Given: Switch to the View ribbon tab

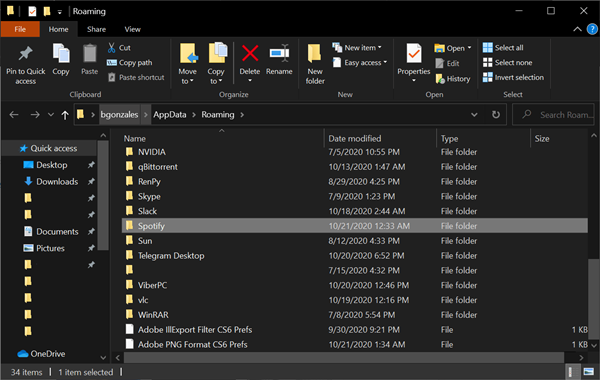Looking at the screenshot, I should point(132,29).
